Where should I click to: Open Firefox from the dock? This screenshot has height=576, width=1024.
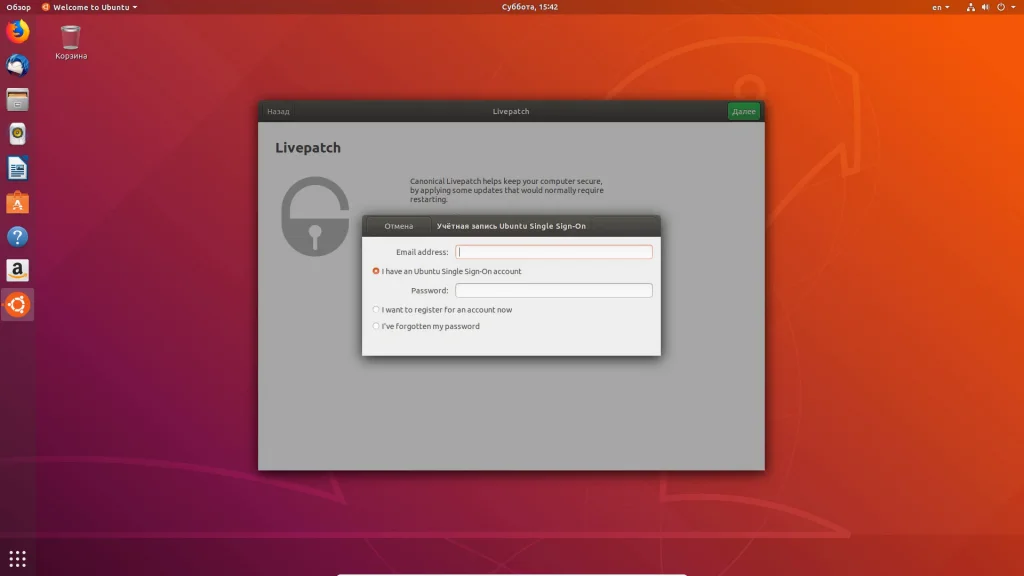(x=18, y=31)
